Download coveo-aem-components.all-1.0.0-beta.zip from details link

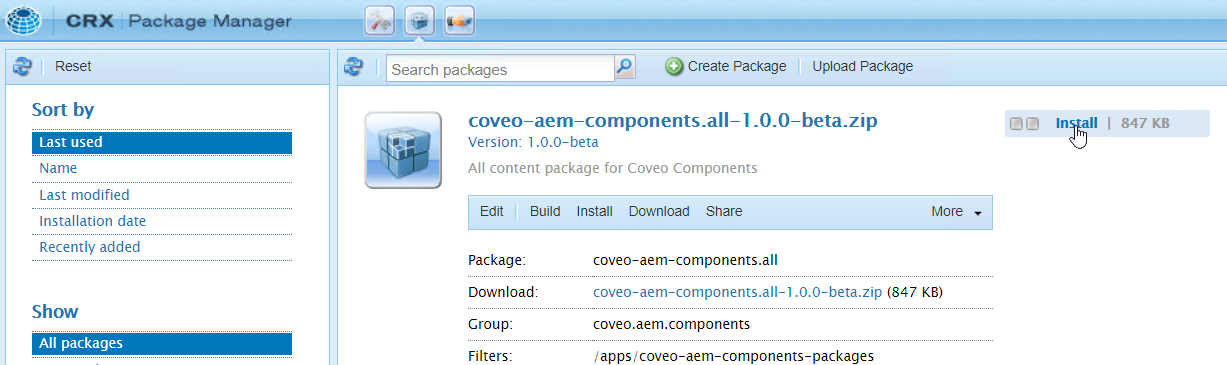click(x=737, y=293)
